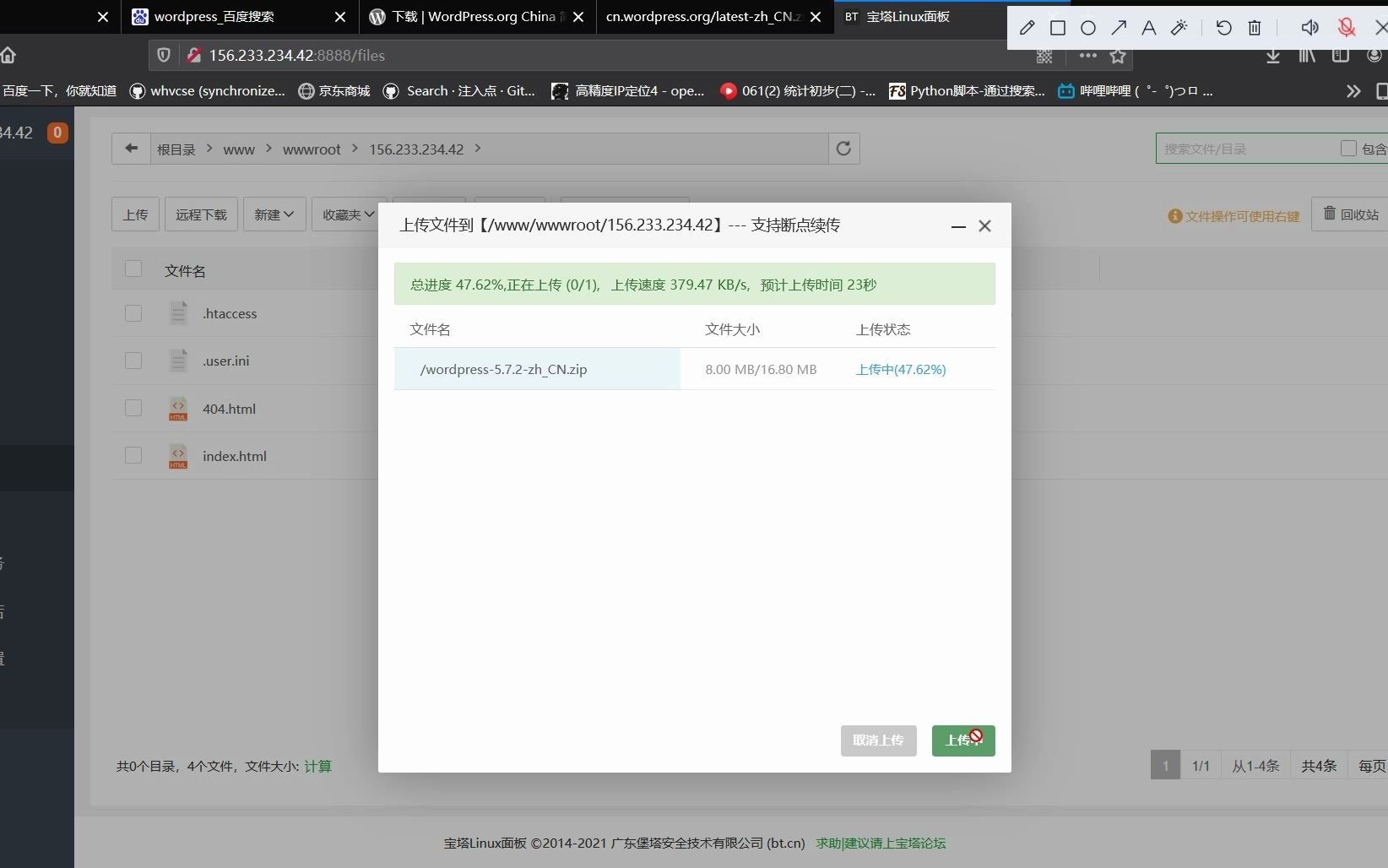
Task: Click the 计算 file size link
Action: (x=317, y=766)
